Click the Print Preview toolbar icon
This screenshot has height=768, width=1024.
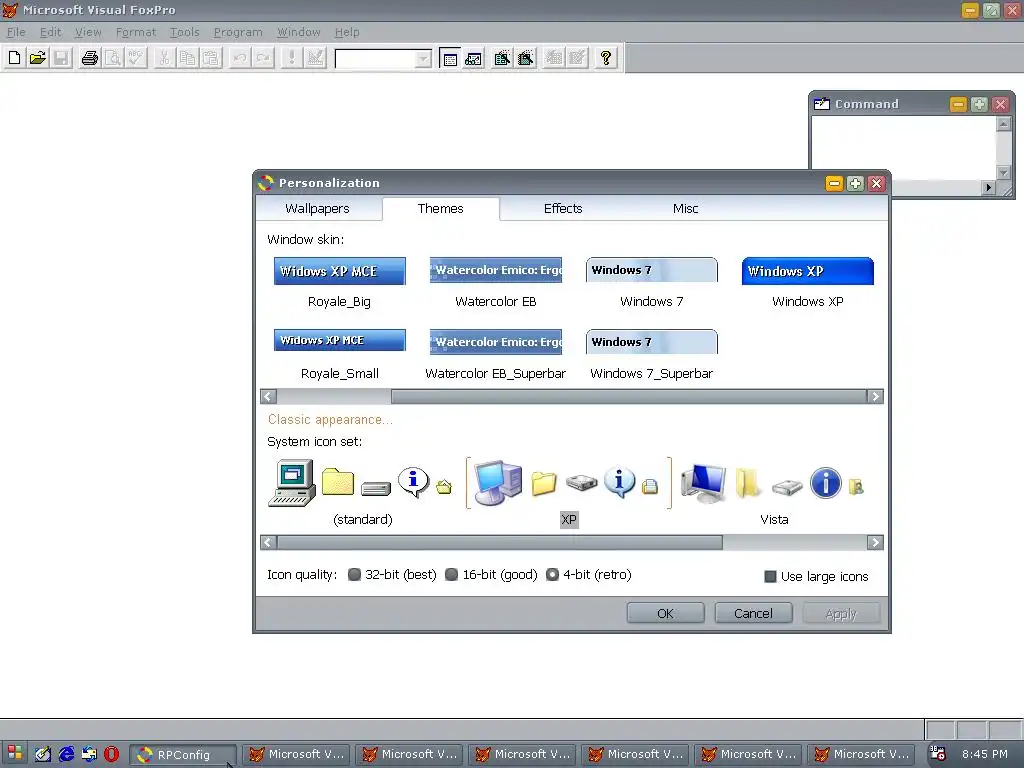point(113,58)
